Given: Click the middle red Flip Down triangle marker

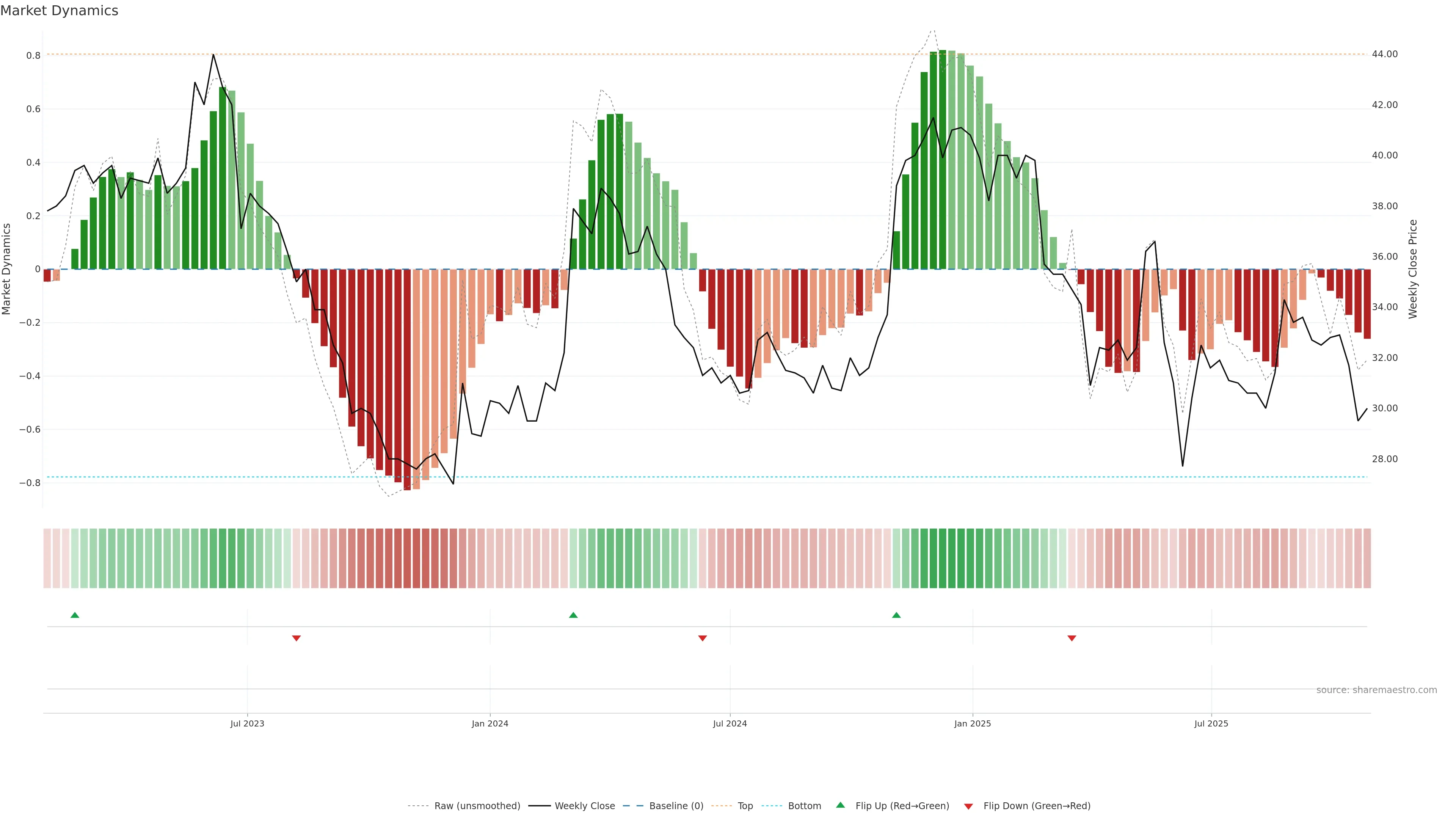Looking at the screenshot, I should point(703,638).
